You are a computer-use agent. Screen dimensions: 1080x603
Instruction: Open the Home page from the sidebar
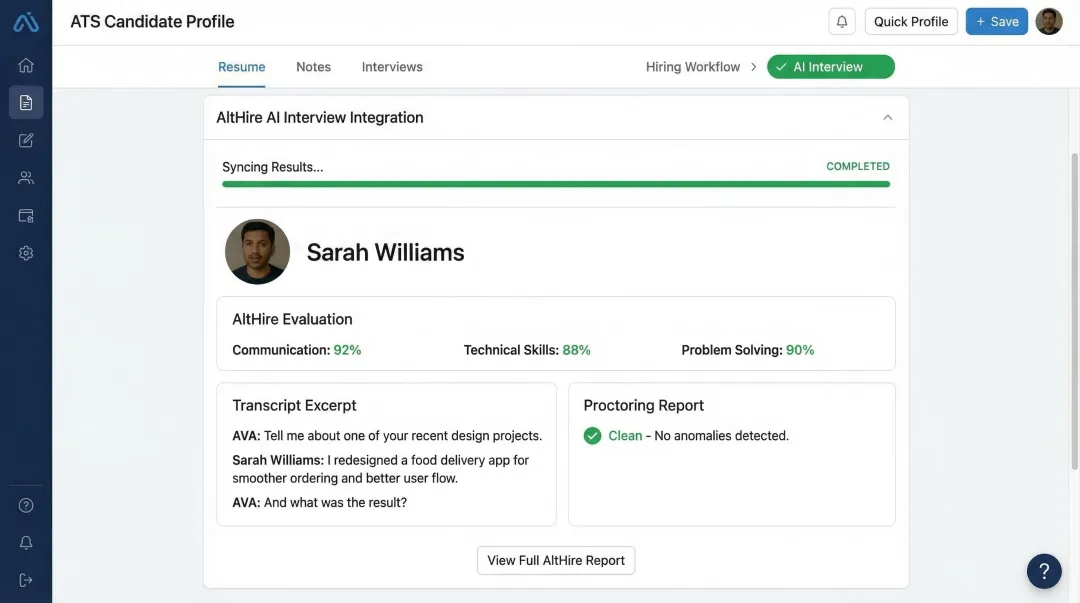pos(25,63)
